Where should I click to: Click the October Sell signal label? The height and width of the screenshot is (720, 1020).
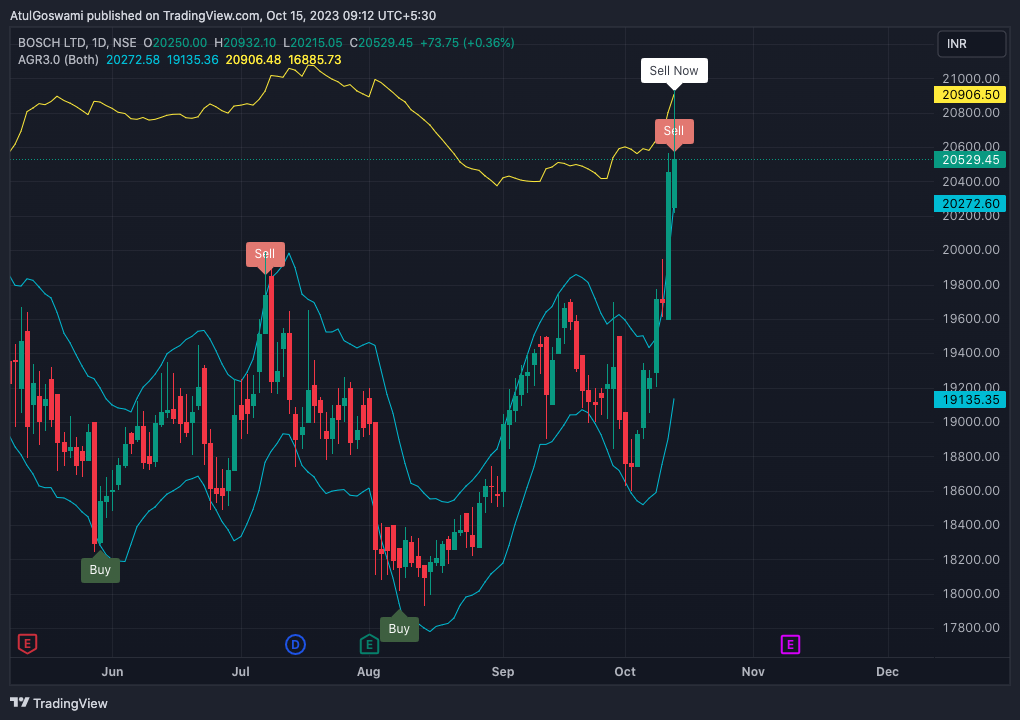(x=674, y=131)
